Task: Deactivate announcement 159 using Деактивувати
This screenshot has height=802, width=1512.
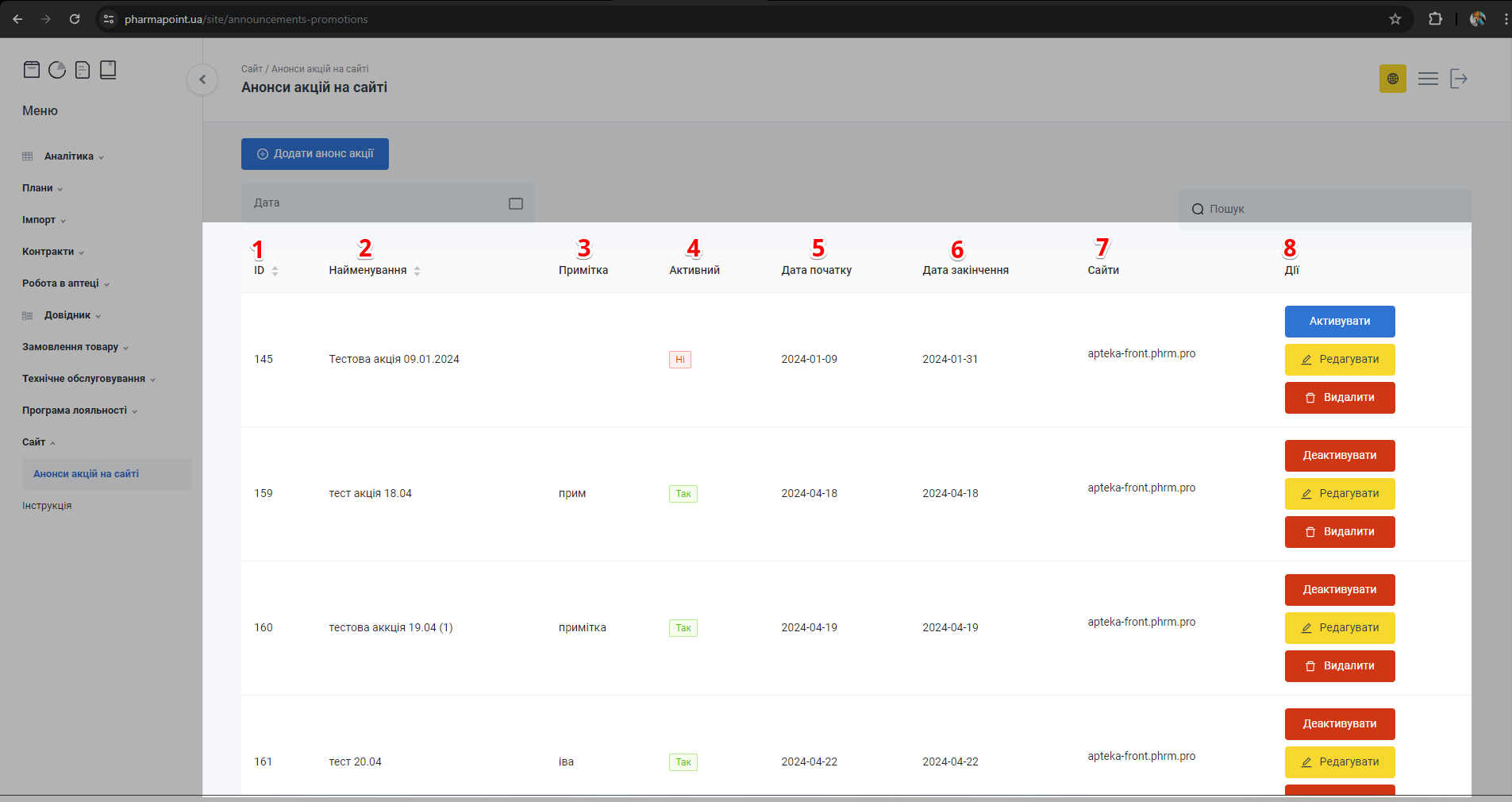Action: click(x=1339, y=456)
